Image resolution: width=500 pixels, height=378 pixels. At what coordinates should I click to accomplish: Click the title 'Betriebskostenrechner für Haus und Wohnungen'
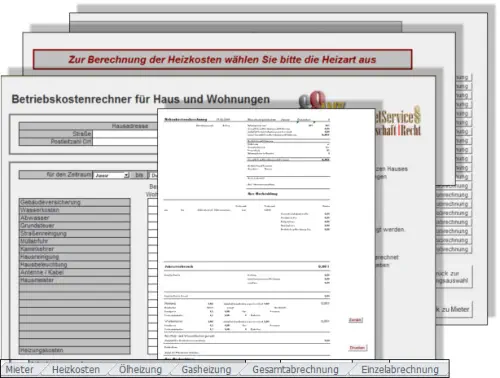[x=141, y=99]
